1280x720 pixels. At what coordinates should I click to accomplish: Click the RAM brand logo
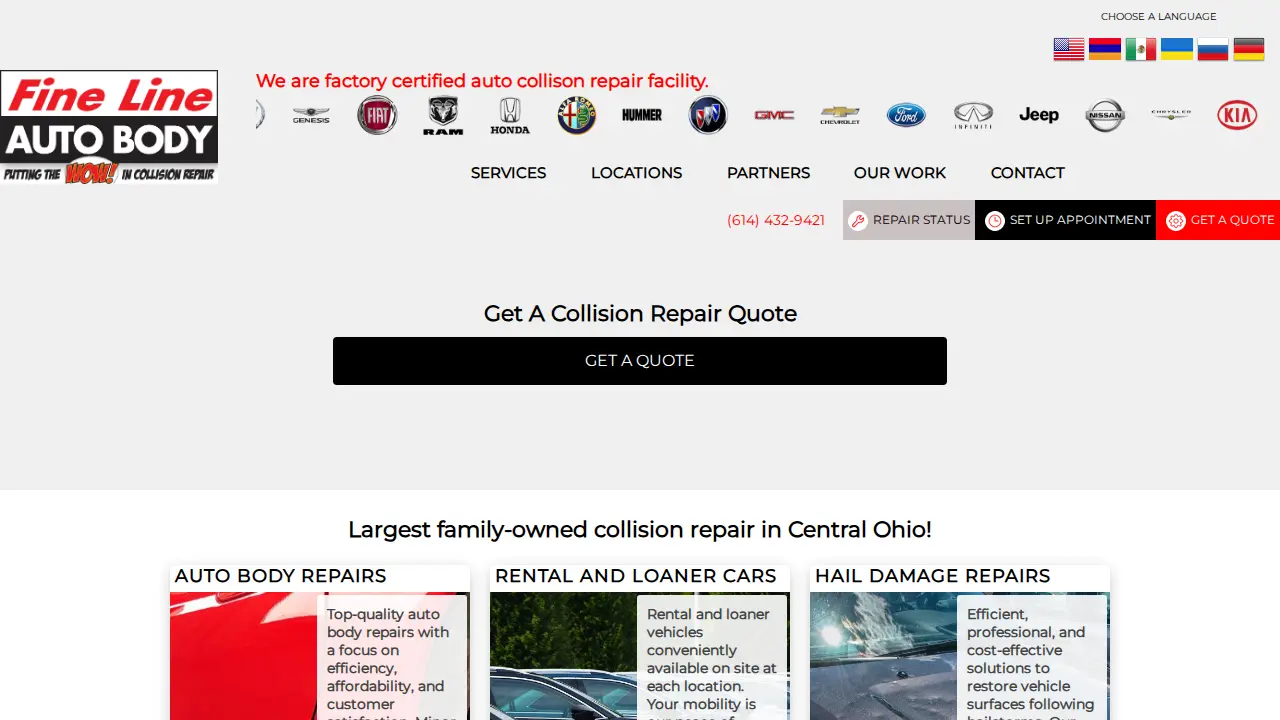443,115
